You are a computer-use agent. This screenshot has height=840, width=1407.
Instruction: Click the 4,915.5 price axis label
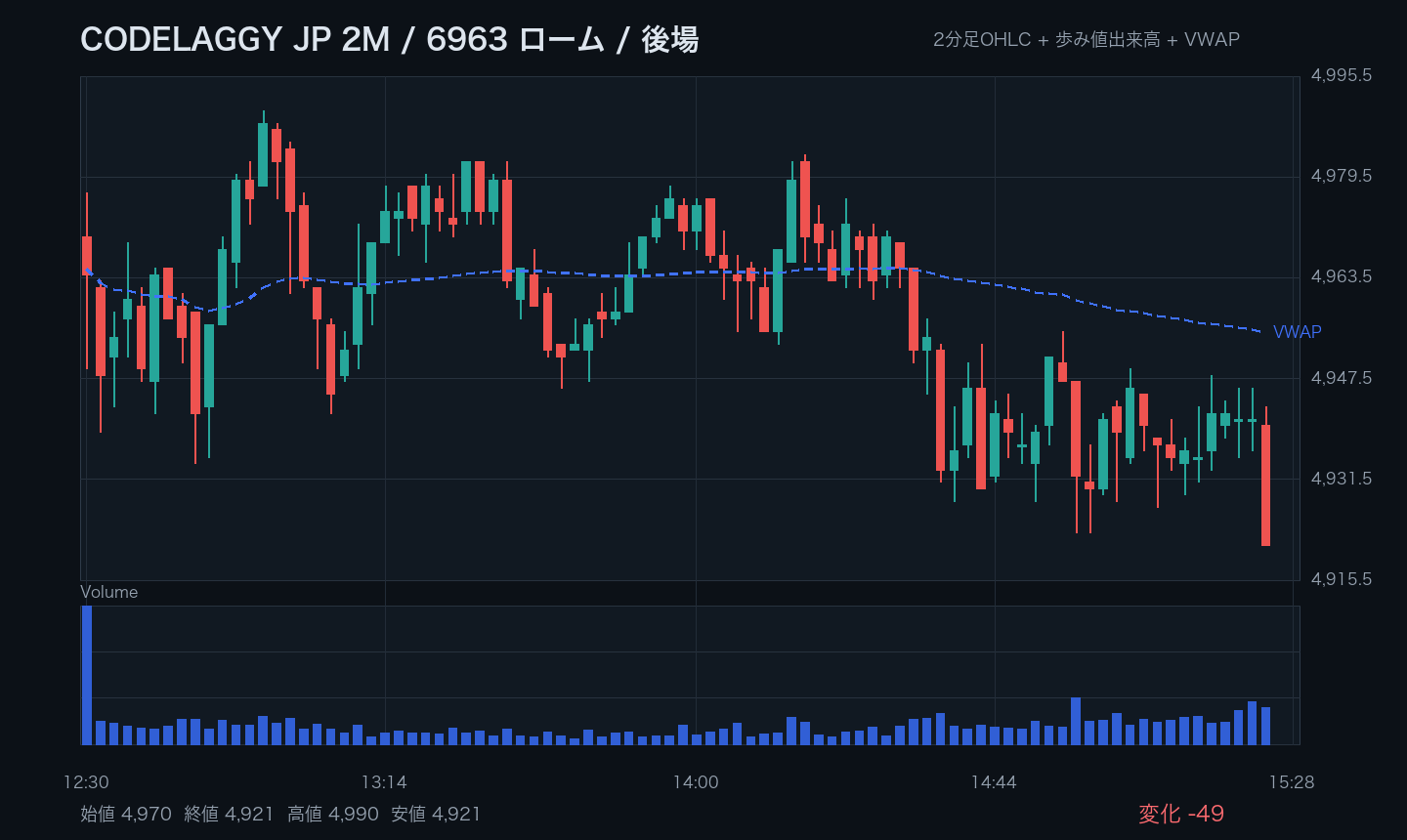point(1342,579)
